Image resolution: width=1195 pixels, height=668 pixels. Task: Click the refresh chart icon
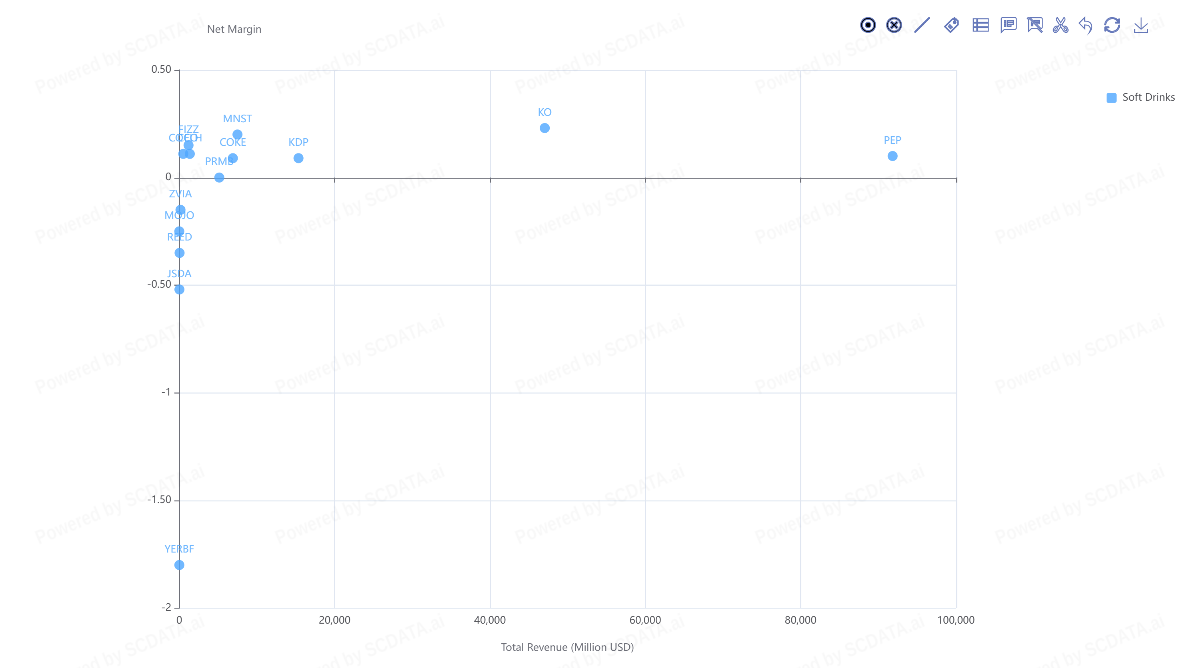tap(1112, 25)
